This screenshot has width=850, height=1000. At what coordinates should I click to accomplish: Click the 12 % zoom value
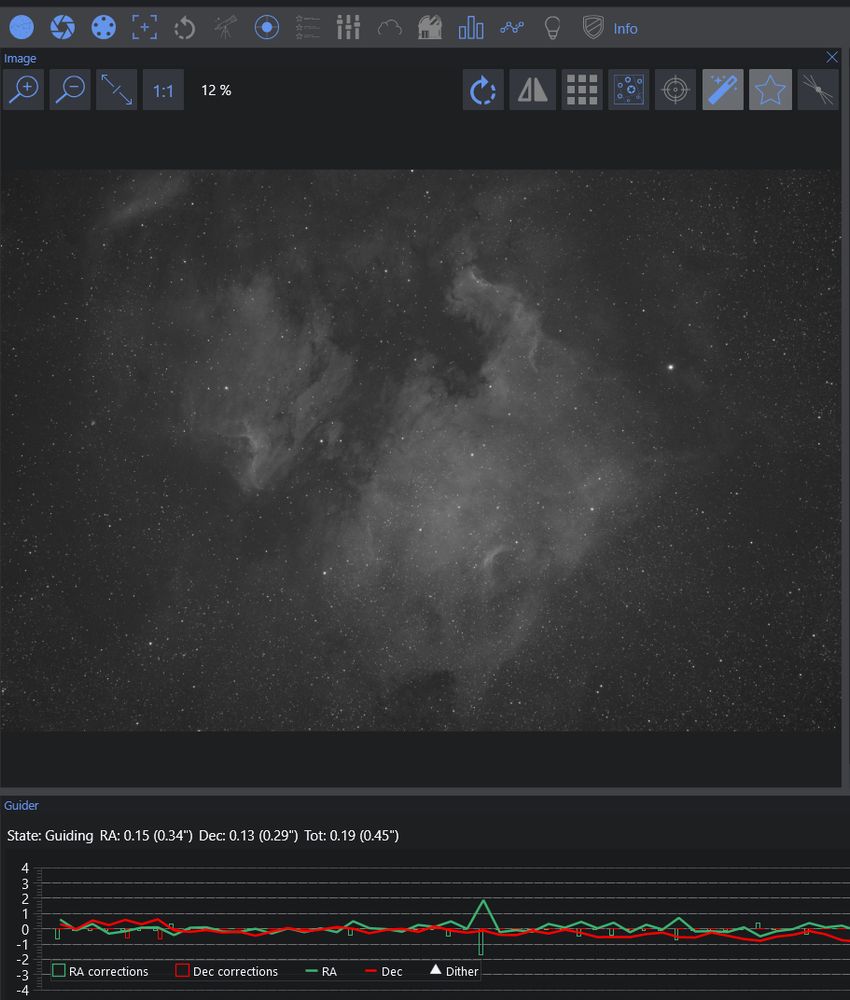[216, 90]
